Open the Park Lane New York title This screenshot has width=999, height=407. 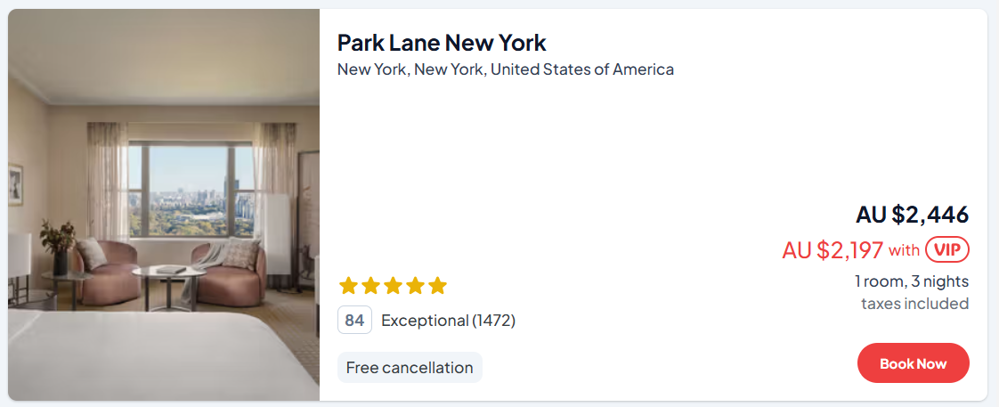(441, 43)
